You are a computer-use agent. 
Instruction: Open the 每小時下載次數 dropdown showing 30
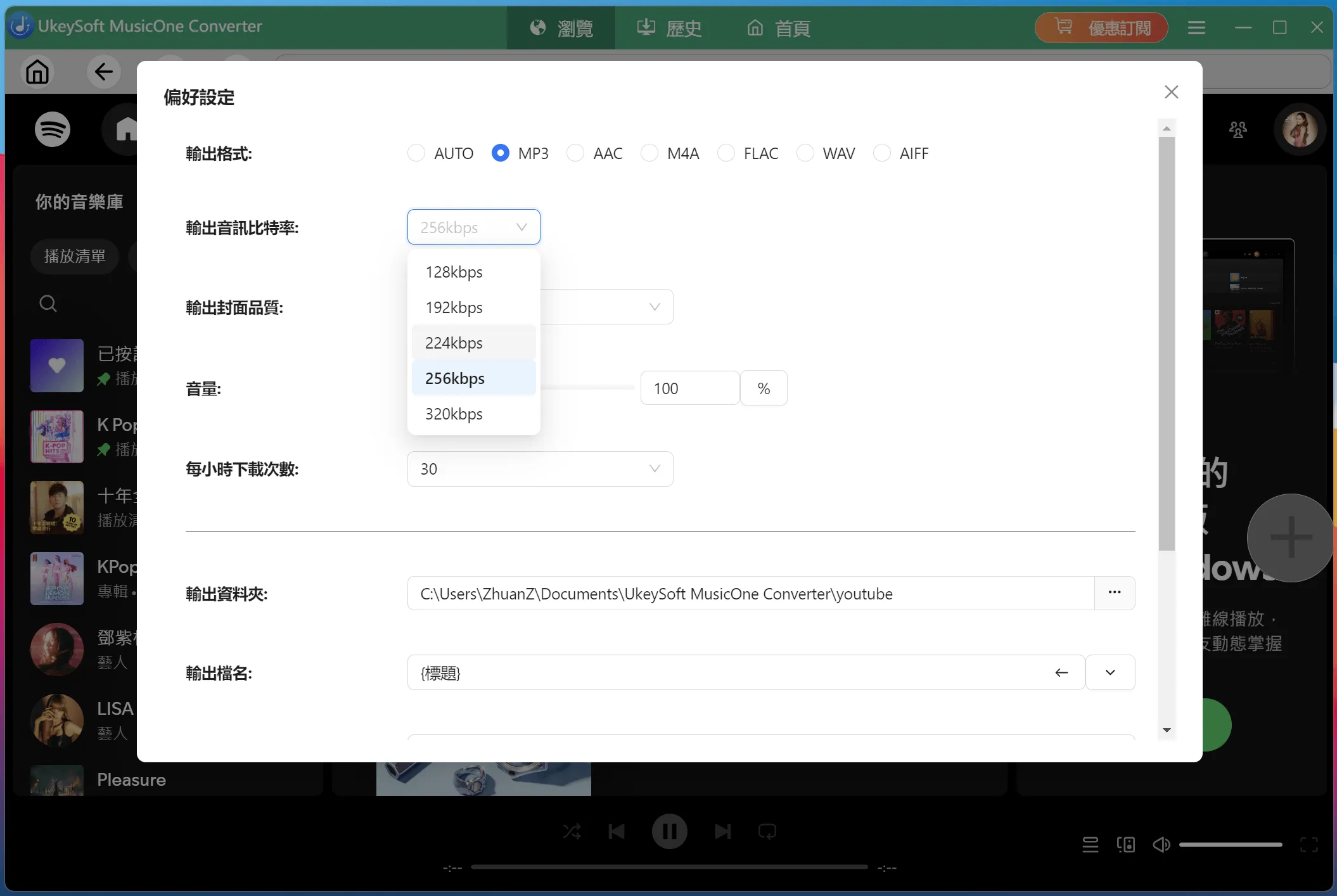540,469
